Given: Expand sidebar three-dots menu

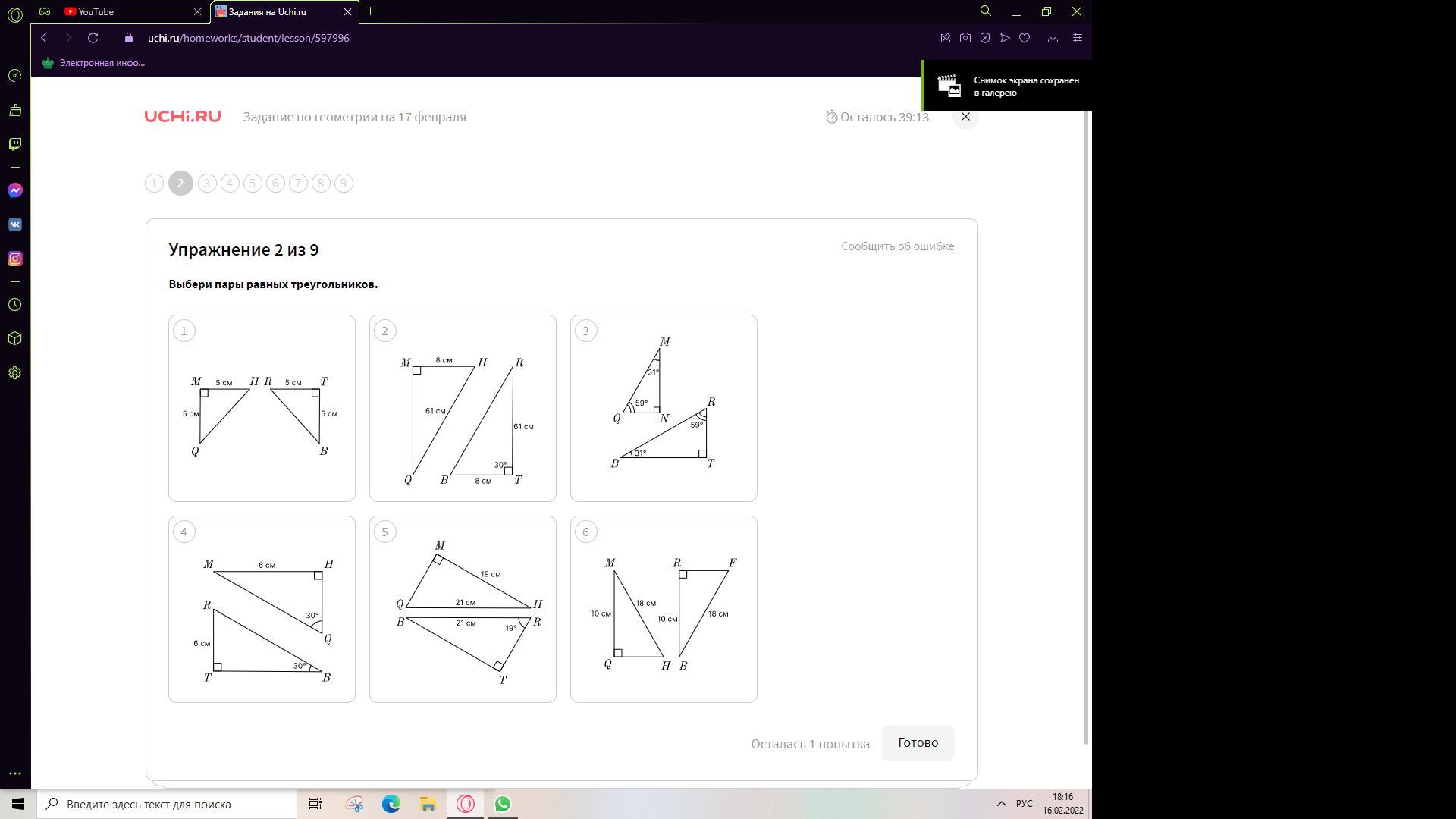Looking at the screenshot, I should [15, 773].
